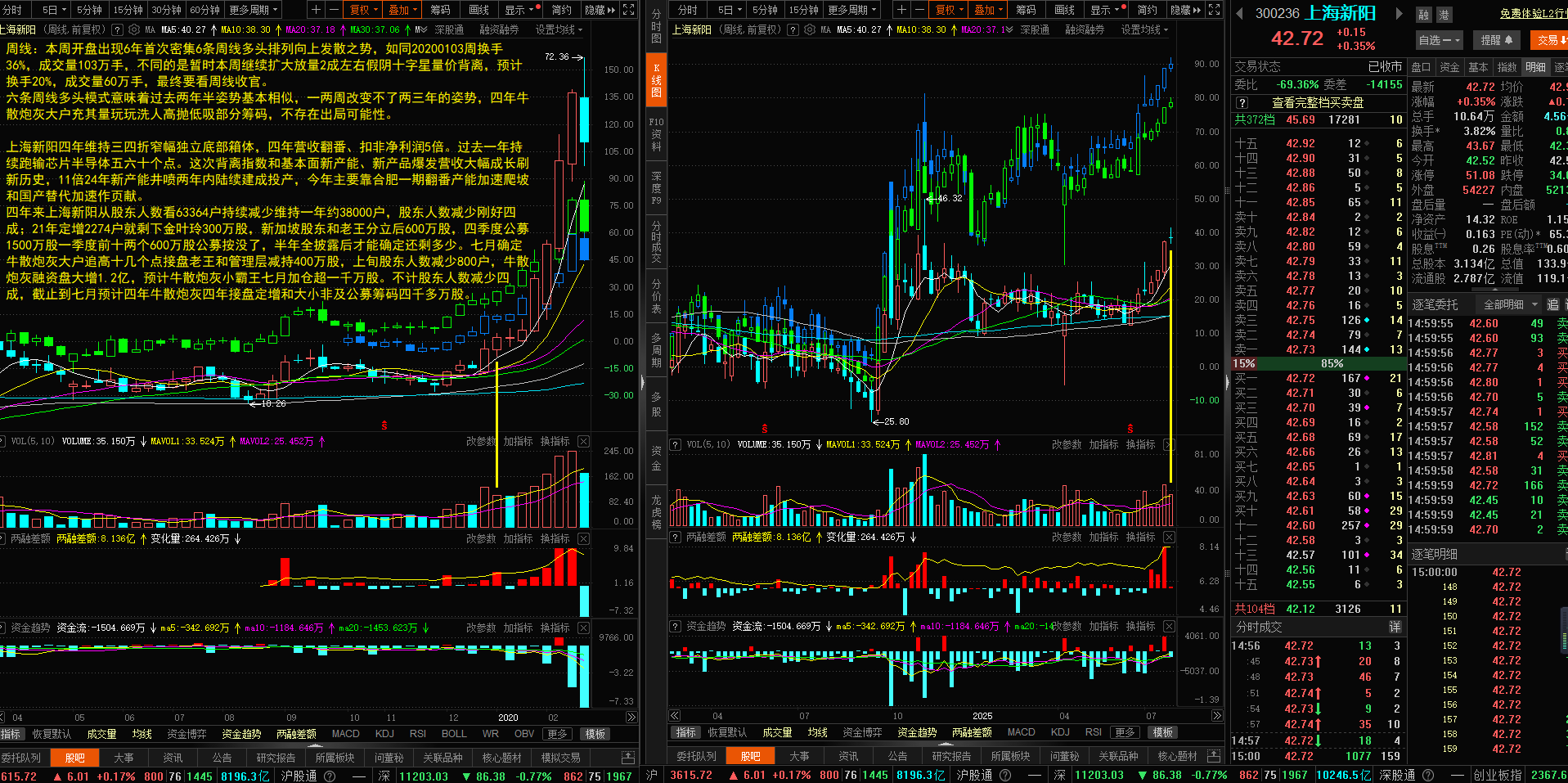This screenshot has width=1568, height=783.
Task: Open the 叠加 dropdown in the left chart
Action: tap(402, 10)
